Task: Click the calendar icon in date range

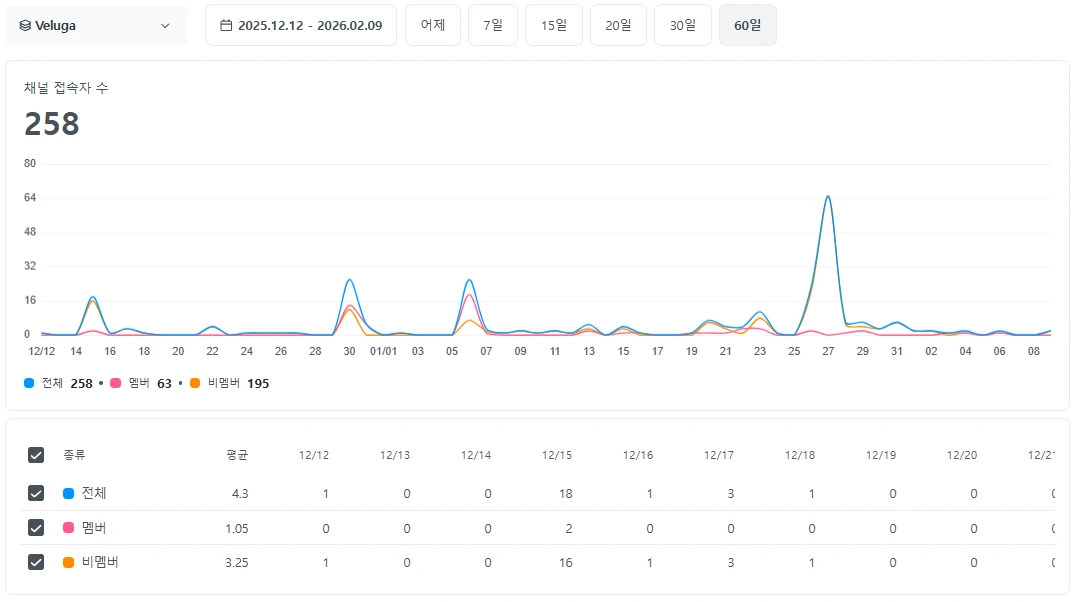Action: (226, 26)
